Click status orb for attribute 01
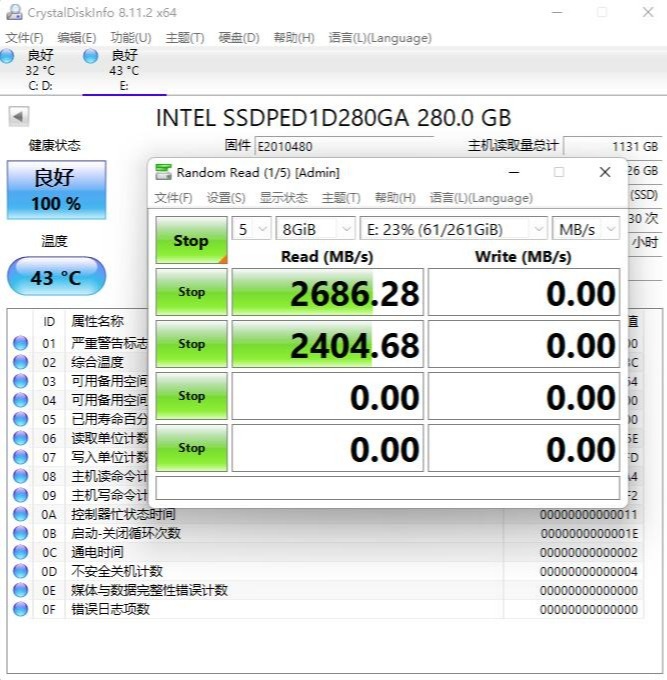 20,343
